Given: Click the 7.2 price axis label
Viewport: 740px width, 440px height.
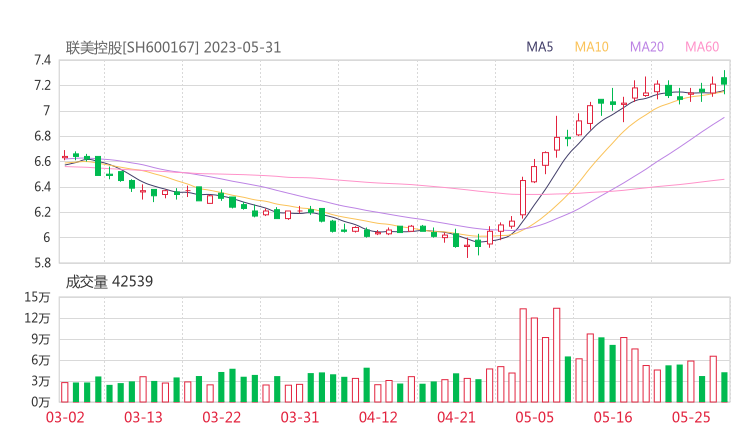Looking at the screenshot, I should [42, 85].
